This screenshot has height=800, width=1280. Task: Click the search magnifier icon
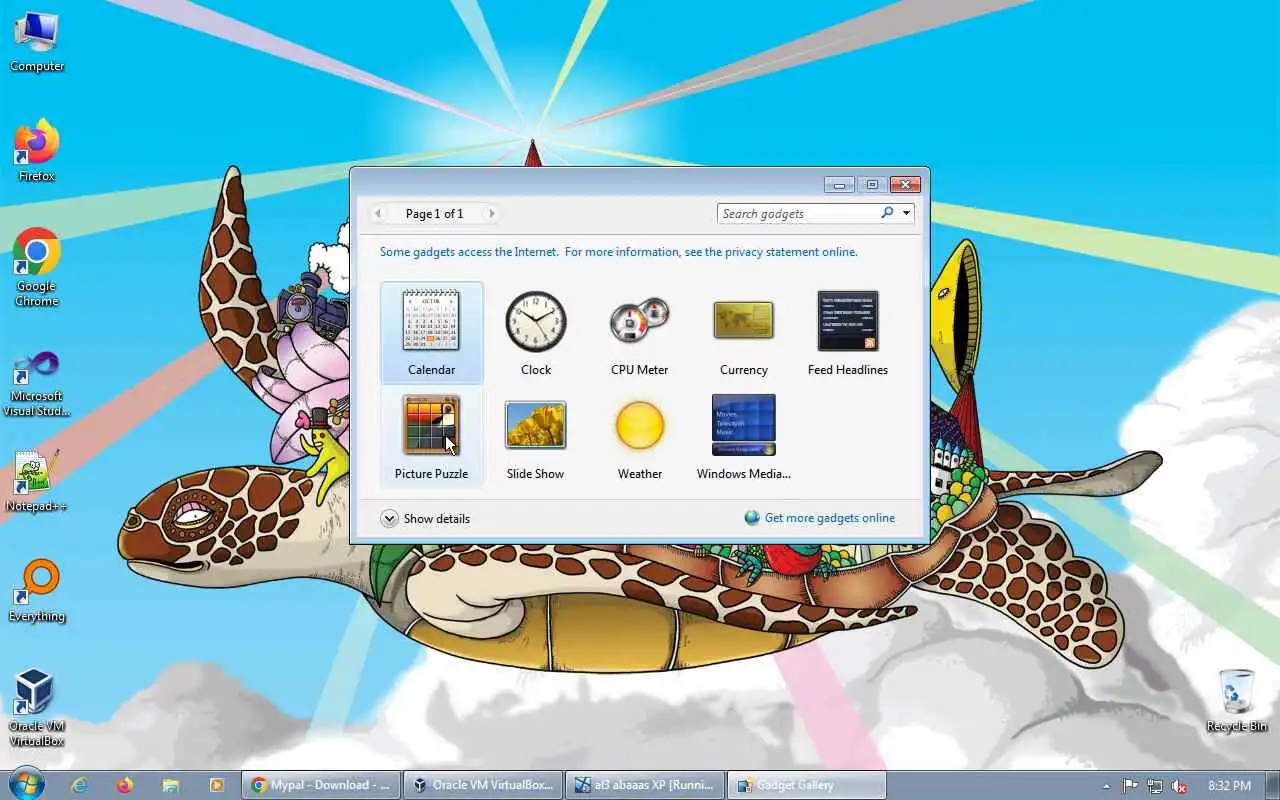point(887,213)
